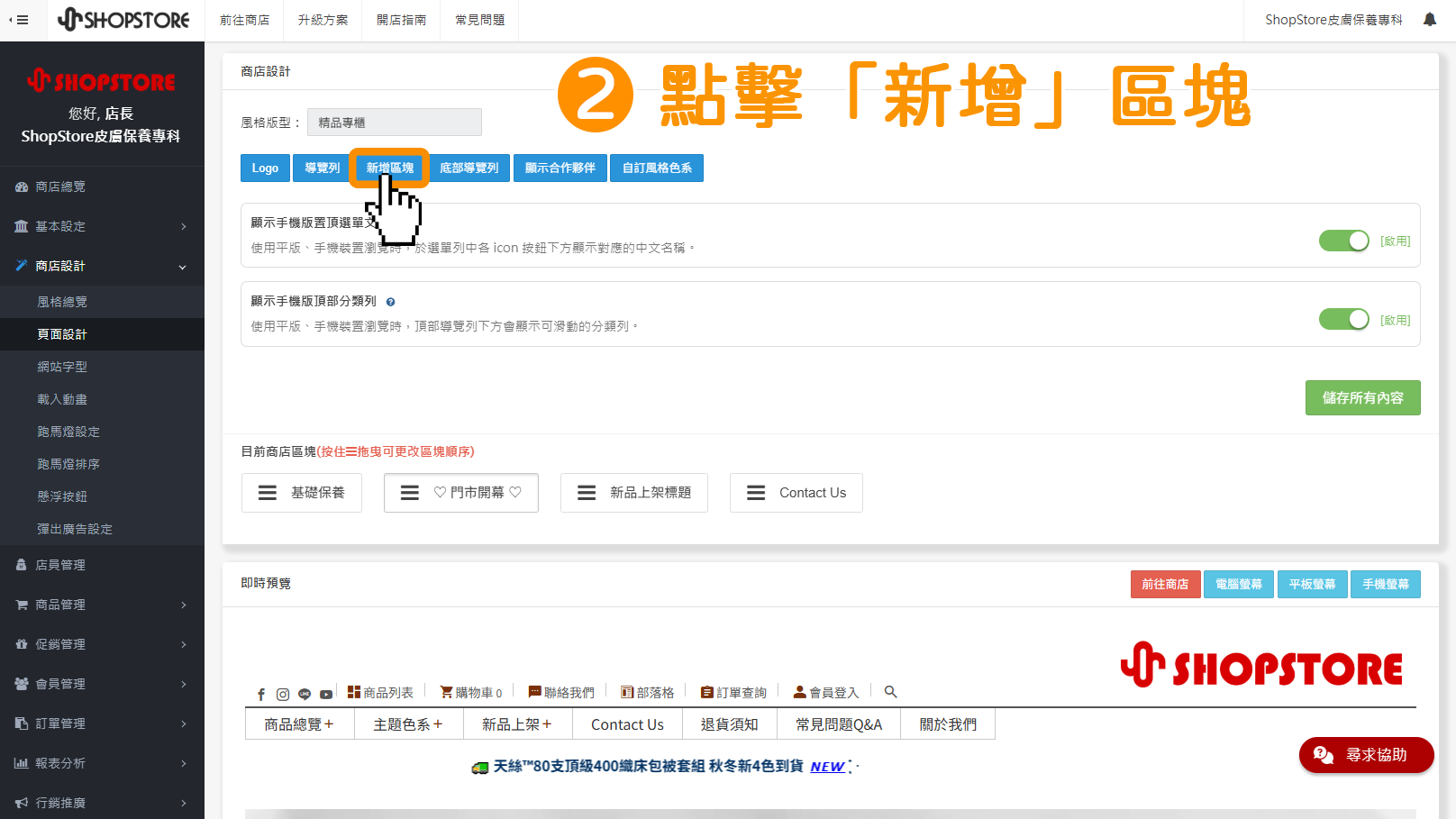The width and height of the screenshot is (1456, 819).
Task: Click the drag handle icon on Contact Us block
Action: pyautogui.click(x=756, y=493)
